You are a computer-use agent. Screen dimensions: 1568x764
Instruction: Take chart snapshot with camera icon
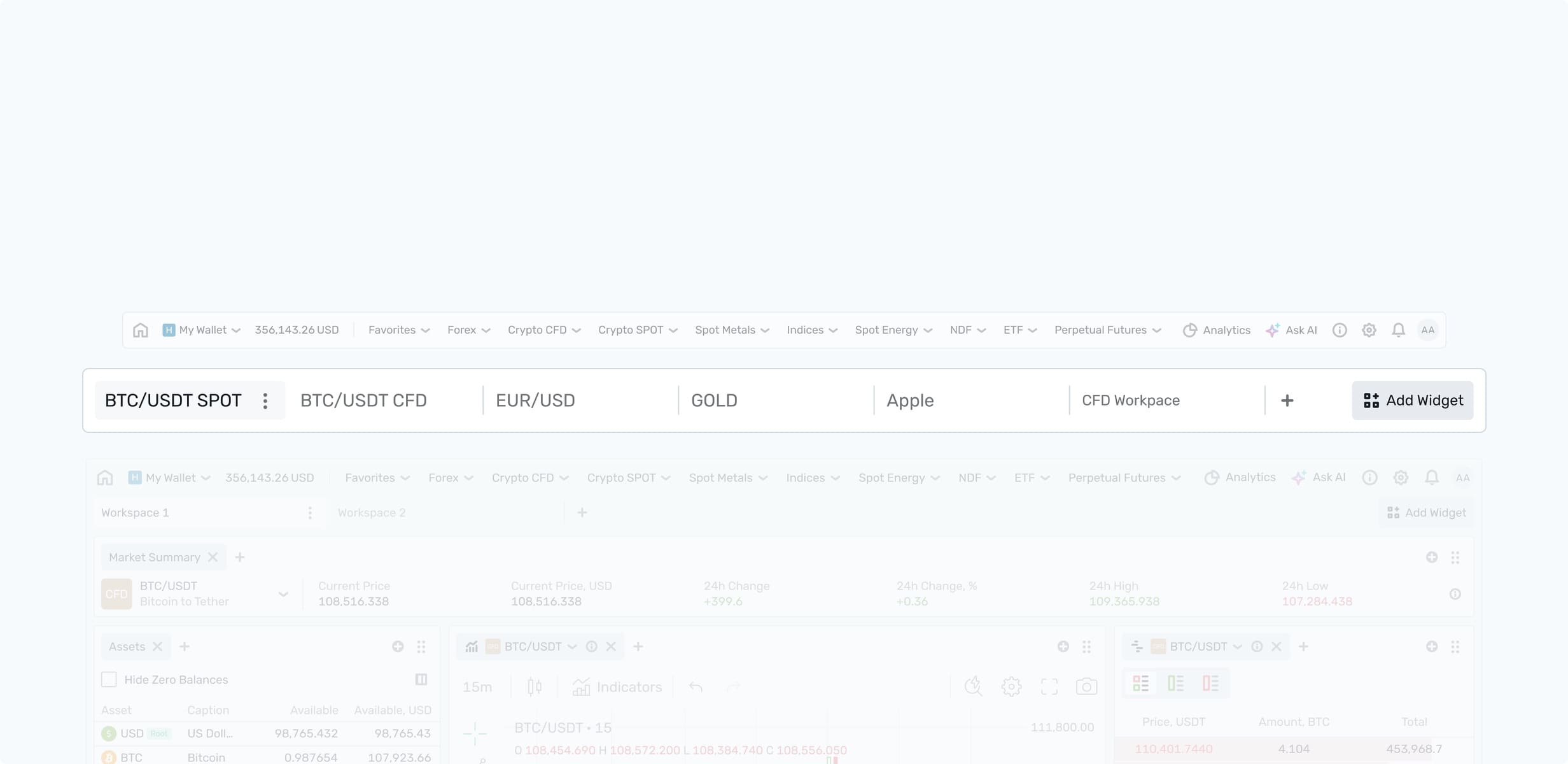point(1086,686)
